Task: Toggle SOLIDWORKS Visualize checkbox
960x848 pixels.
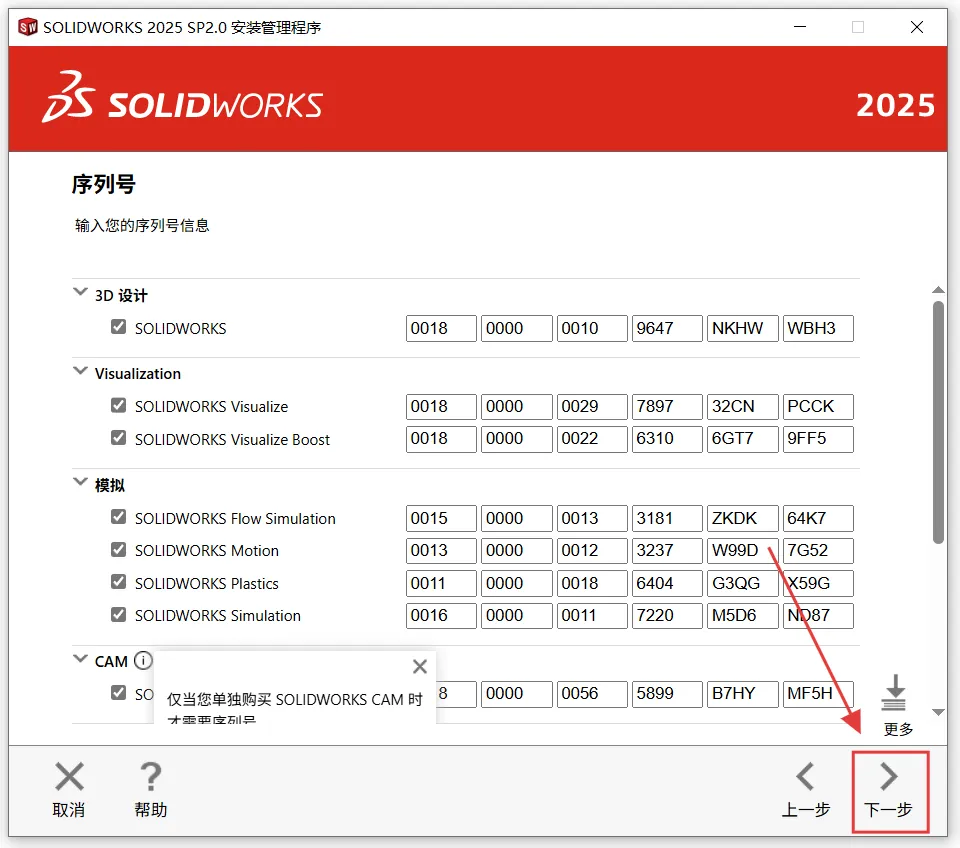Action: pos(118,405)
